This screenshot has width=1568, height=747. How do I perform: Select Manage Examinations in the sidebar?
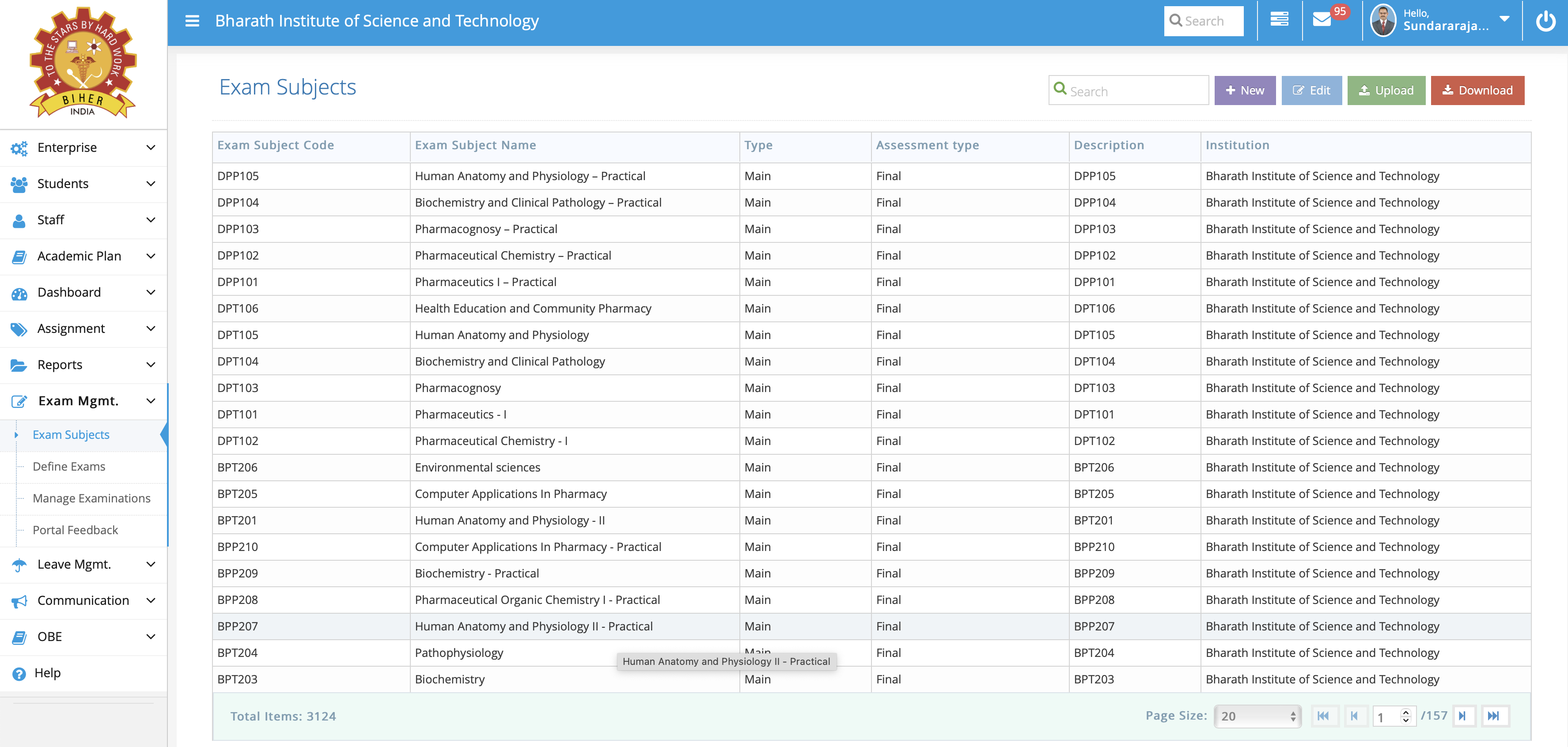click(x=91, y=498)
